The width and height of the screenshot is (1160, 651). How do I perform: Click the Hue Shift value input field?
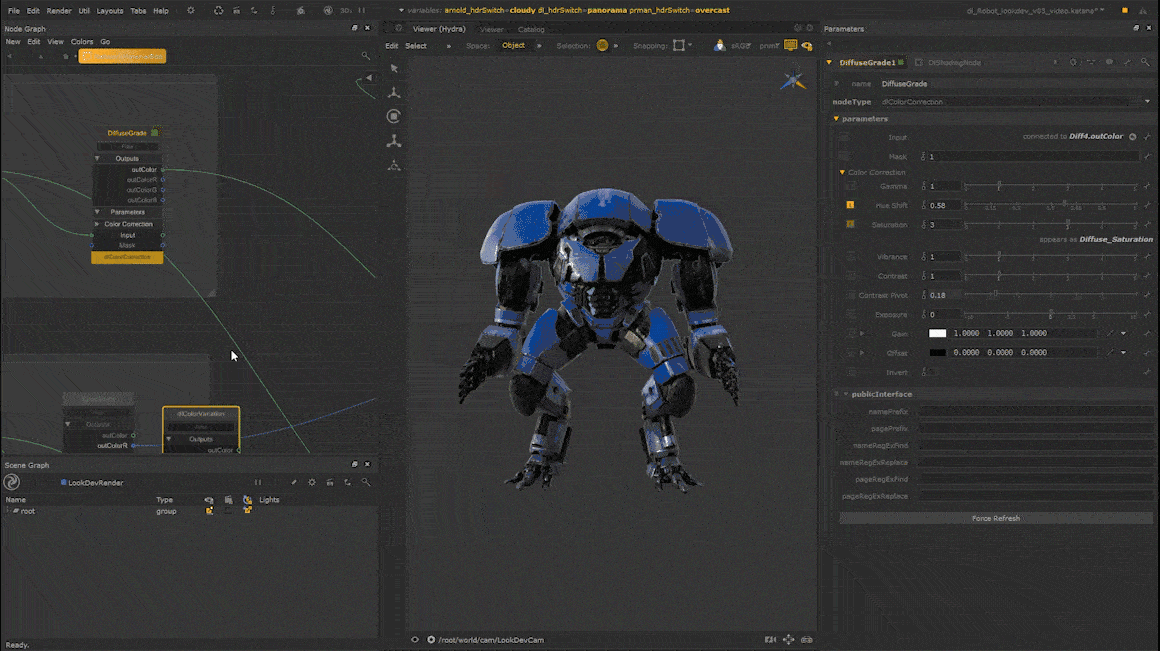point(944,205)
